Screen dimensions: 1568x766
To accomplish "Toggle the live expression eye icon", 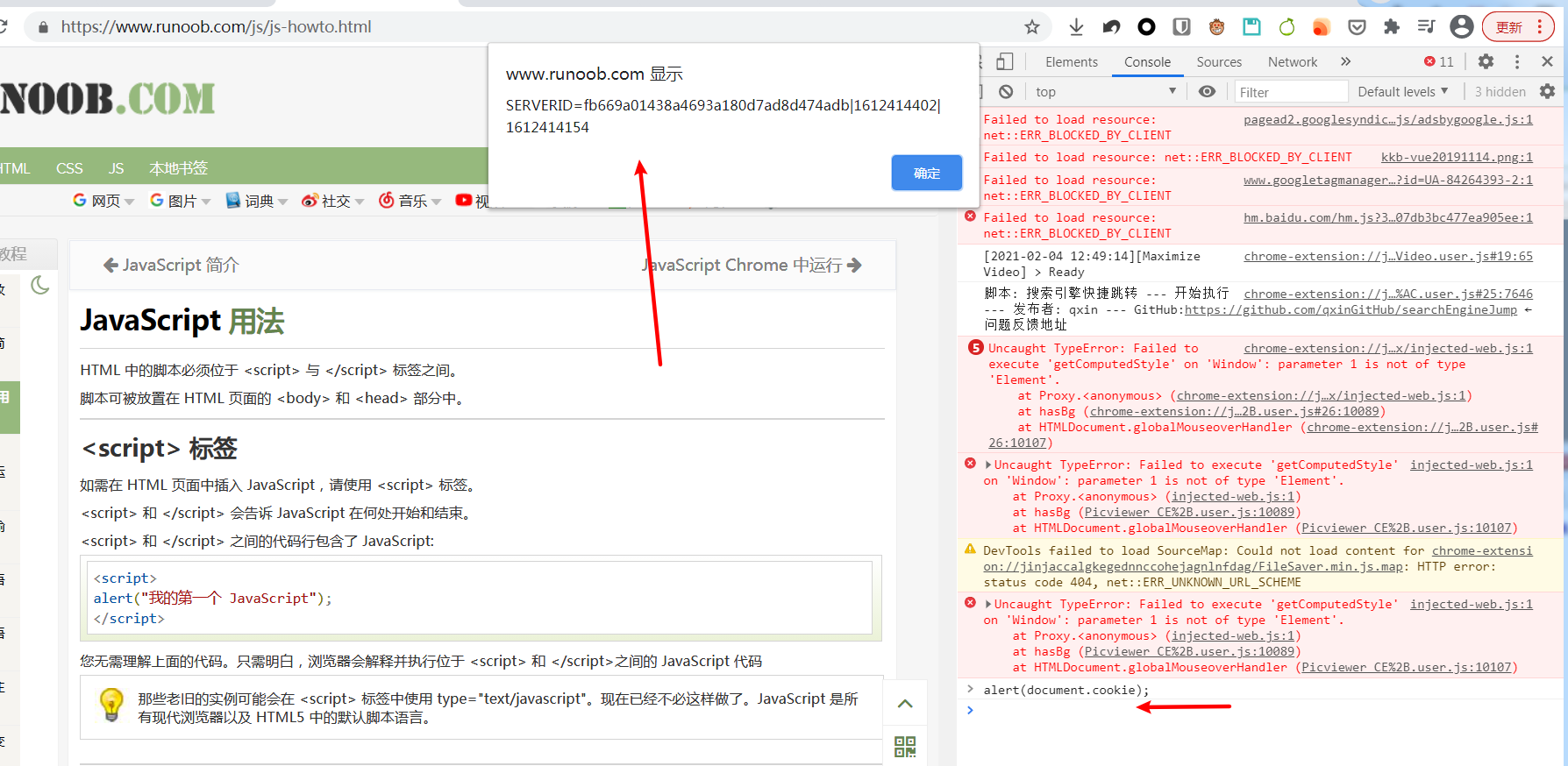I will point(1208,91).
